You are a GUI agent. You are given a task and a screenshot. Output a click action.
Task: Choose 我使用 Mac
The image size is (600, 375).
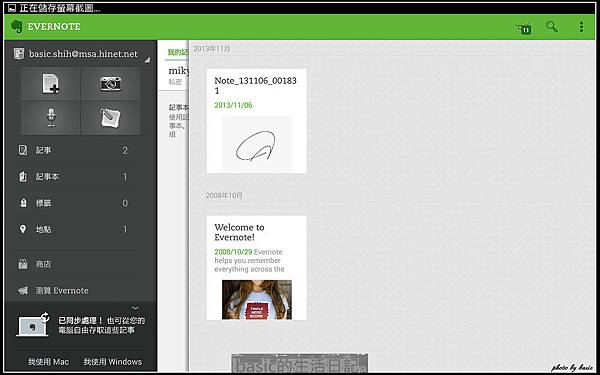[48, 362]
